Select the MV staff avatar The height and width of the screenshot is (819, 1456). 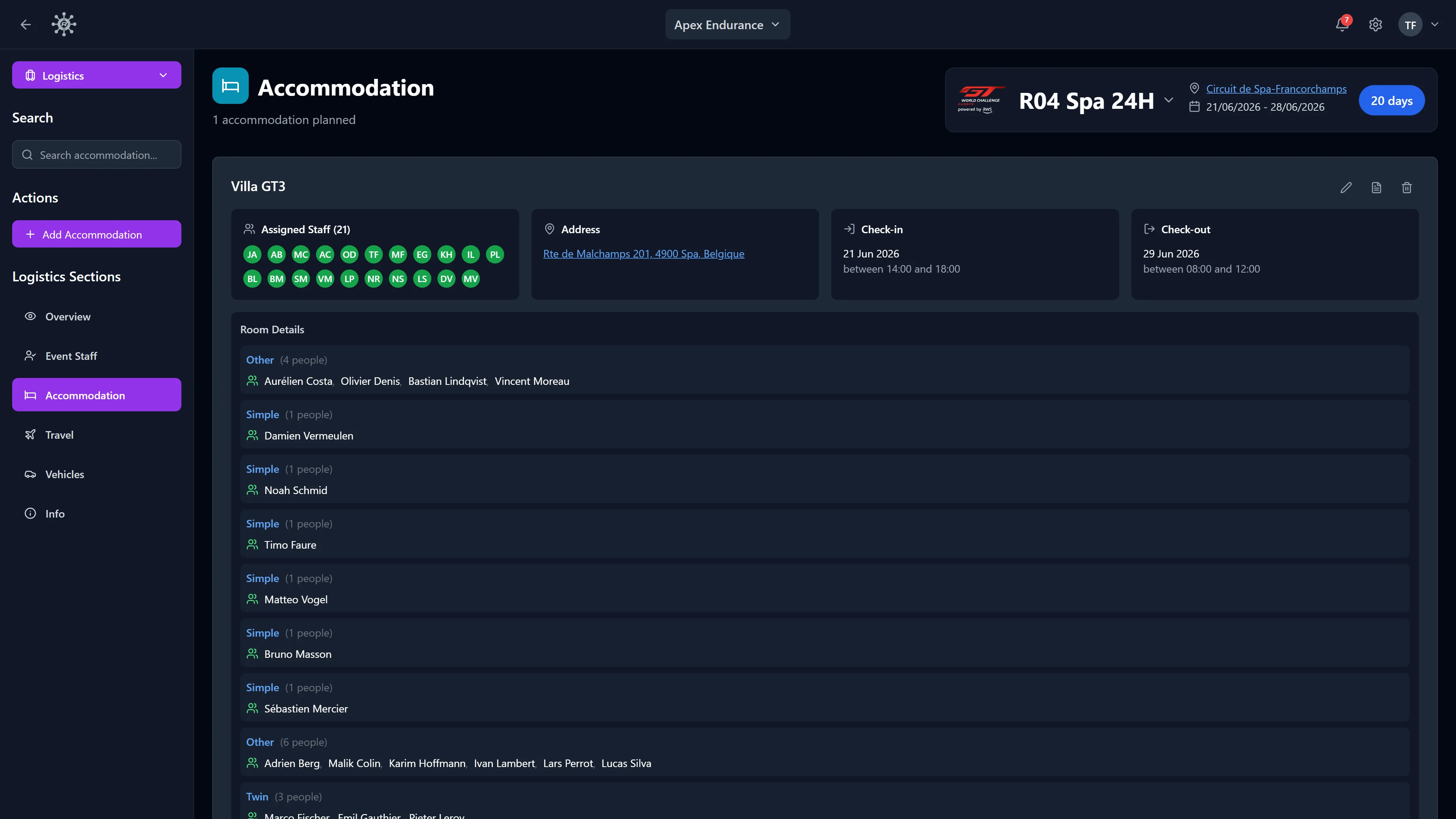coord(471,279)
